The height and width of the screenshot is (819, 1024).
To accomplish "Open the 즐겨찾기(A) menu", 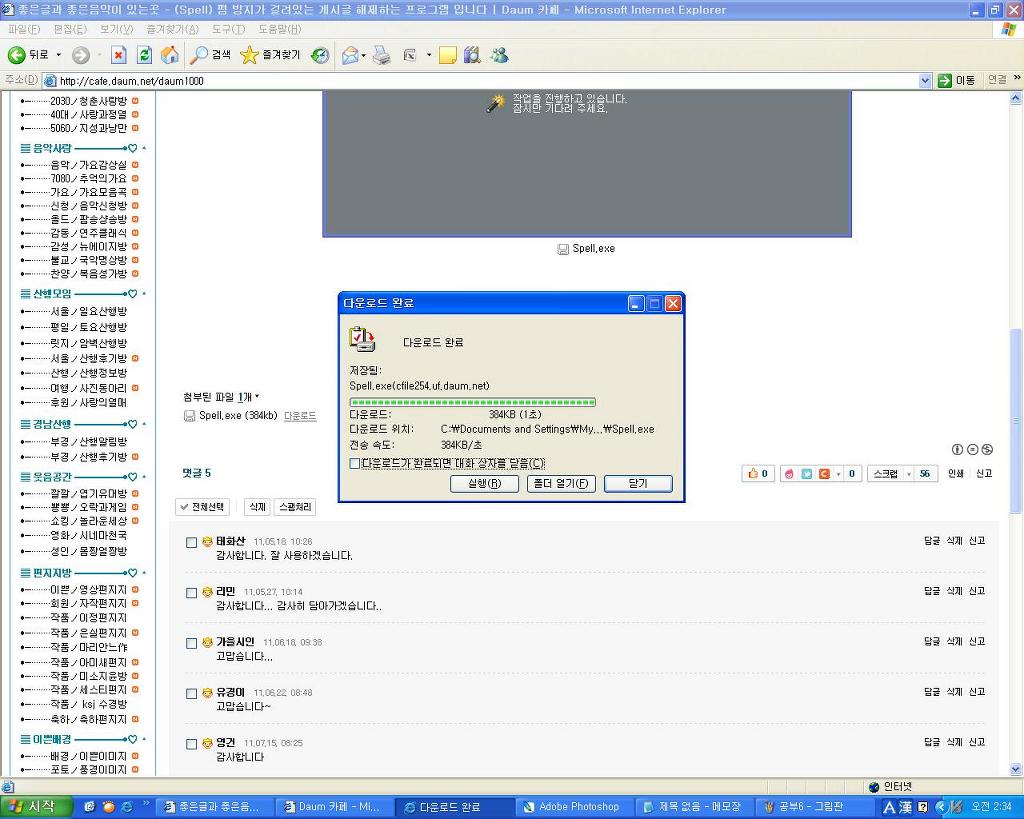I will [172, 29].
